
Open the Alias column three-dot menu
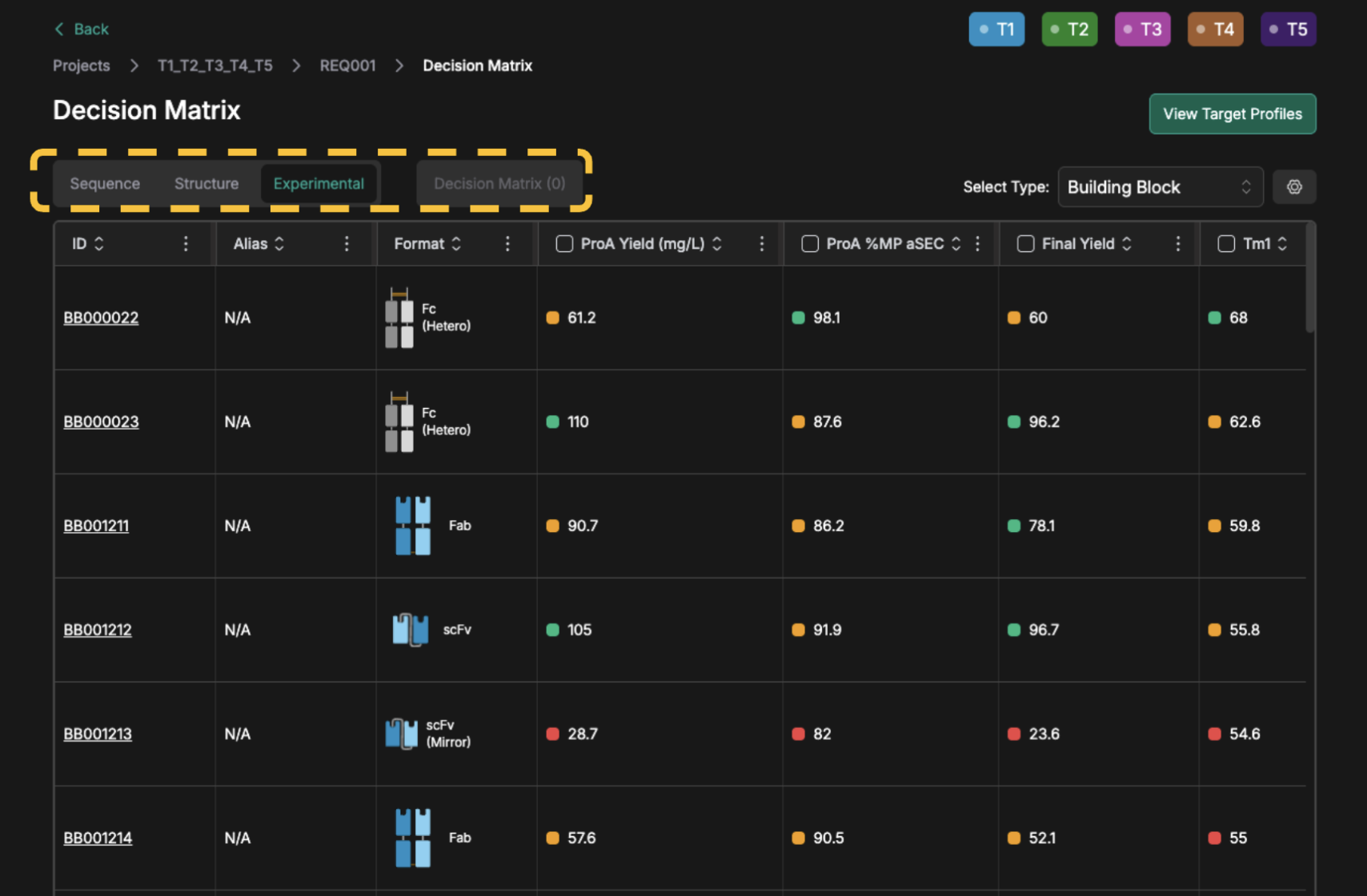[347, 244]
